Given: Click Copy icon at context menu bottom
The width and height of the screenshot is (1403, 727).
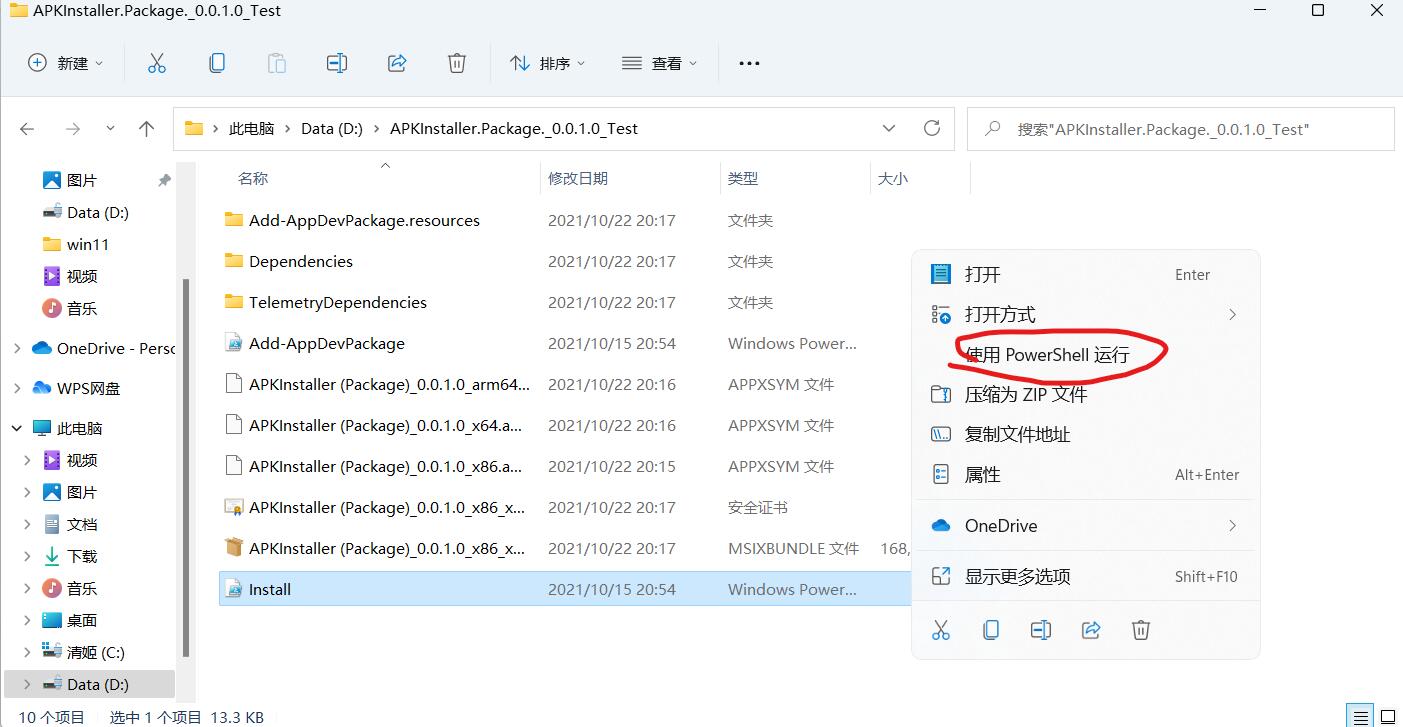Looking at the screenshot, I should click(x=991, y=630).
